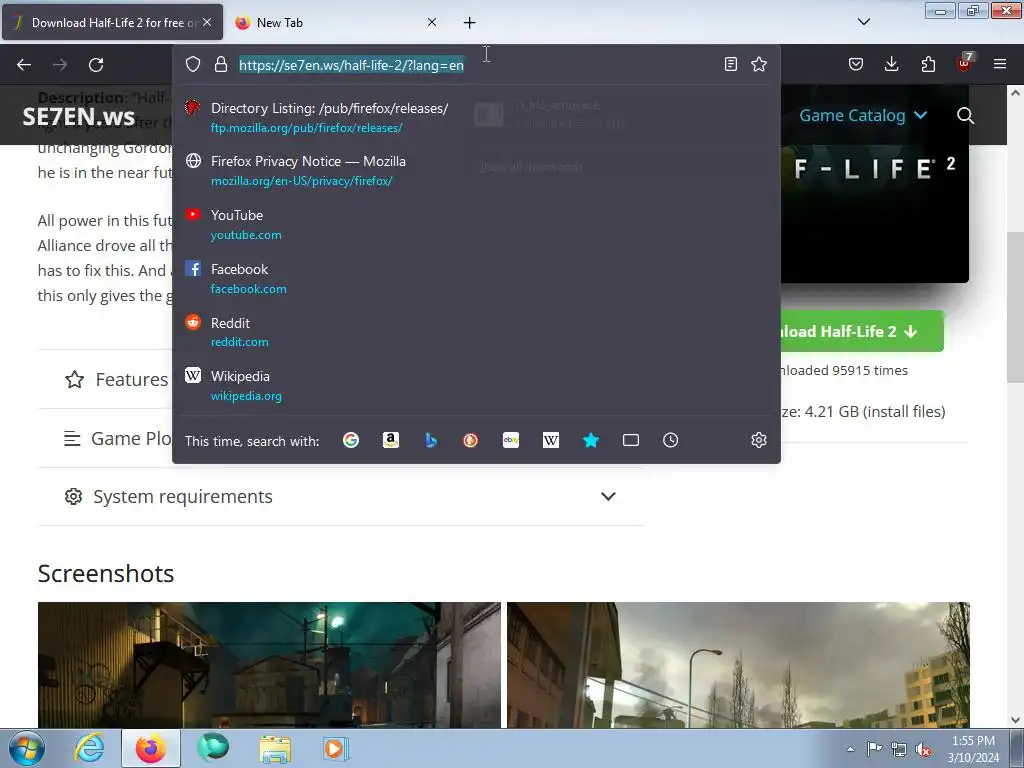The height and width of the screenshot is (768, 1024).
Task: Open the Pocket save icon
Action: 856,64
